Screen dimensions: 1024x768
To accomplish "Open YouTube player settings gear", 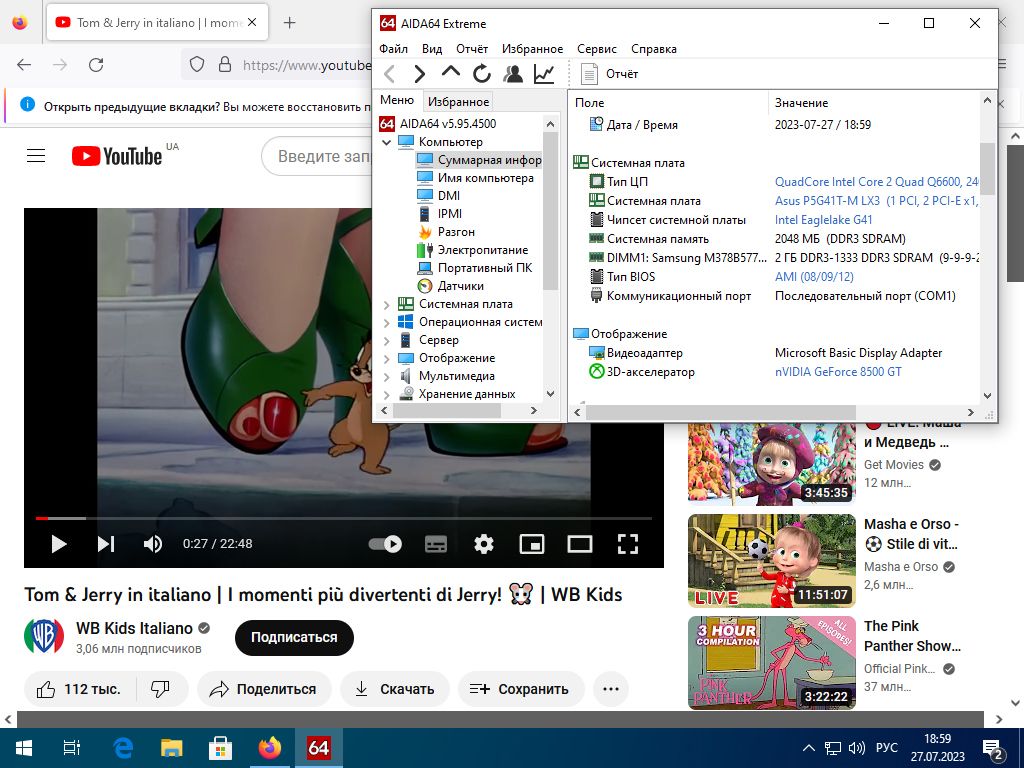I will click(x=484, y=543).
